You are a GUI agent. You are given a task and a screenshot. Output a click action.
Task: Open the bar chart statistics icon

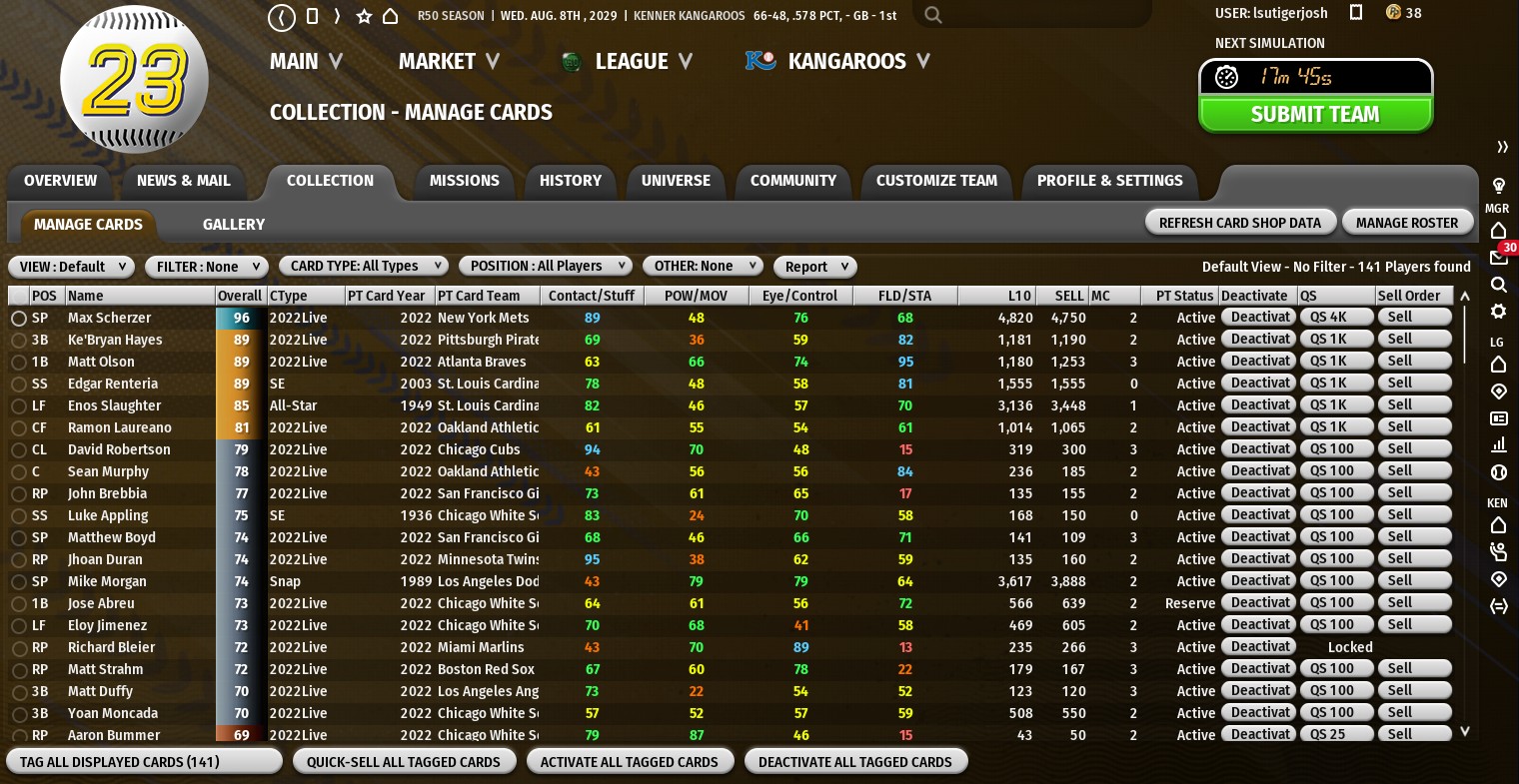pos(1498,445)
